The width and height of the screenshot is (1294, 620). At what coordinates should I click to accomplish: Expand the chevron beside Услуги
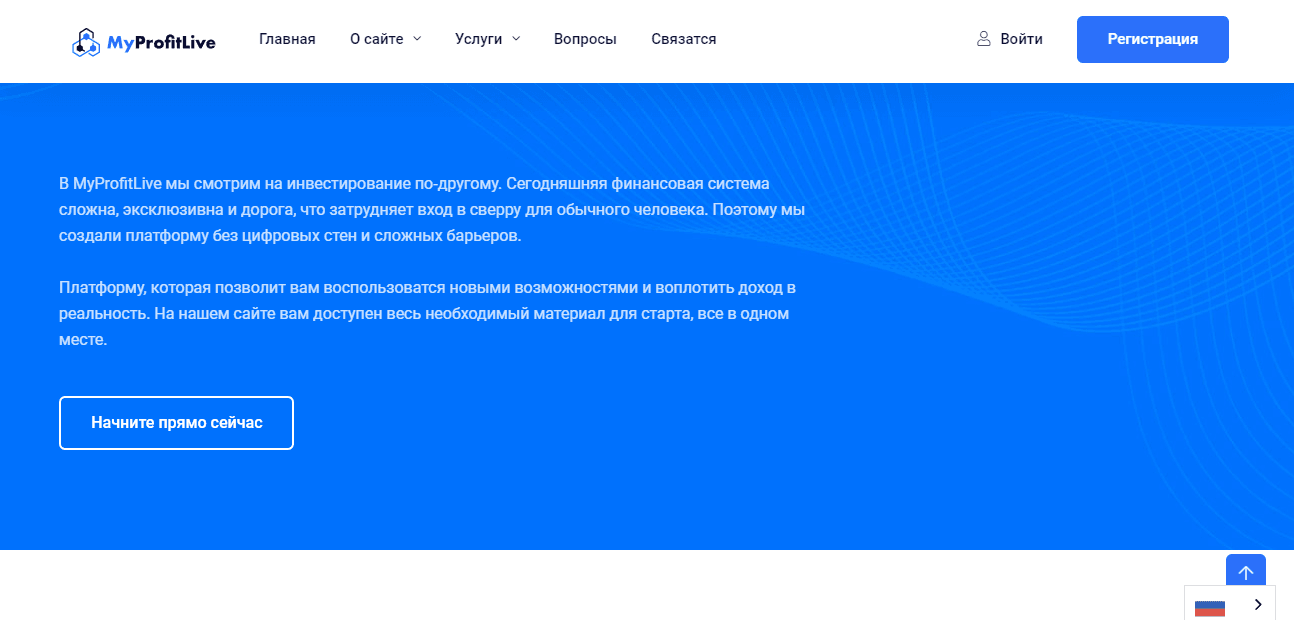[516, 39]
